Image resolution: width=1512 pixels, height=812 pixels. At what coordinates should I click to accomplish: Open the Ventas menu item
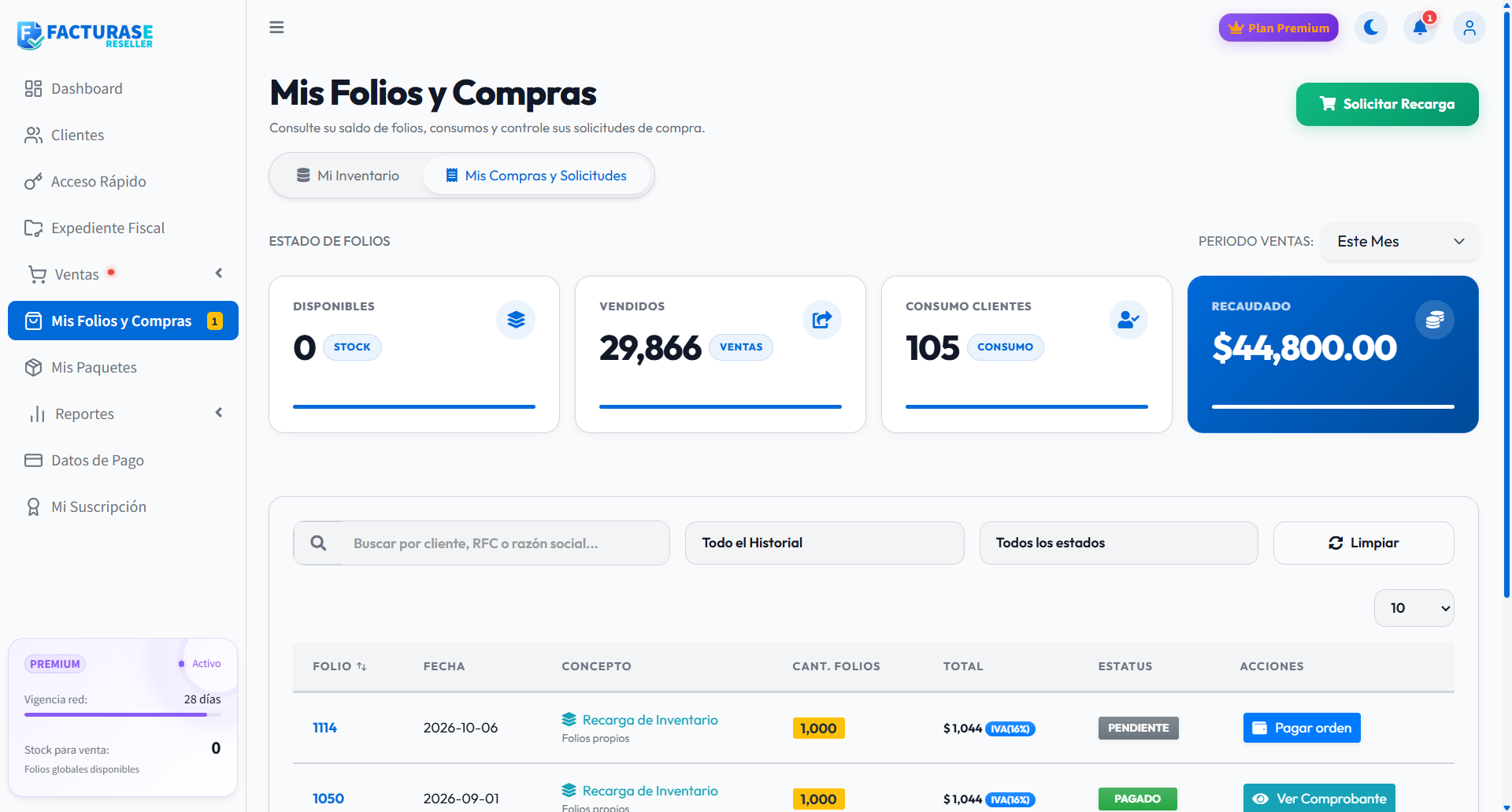point(123,274)
